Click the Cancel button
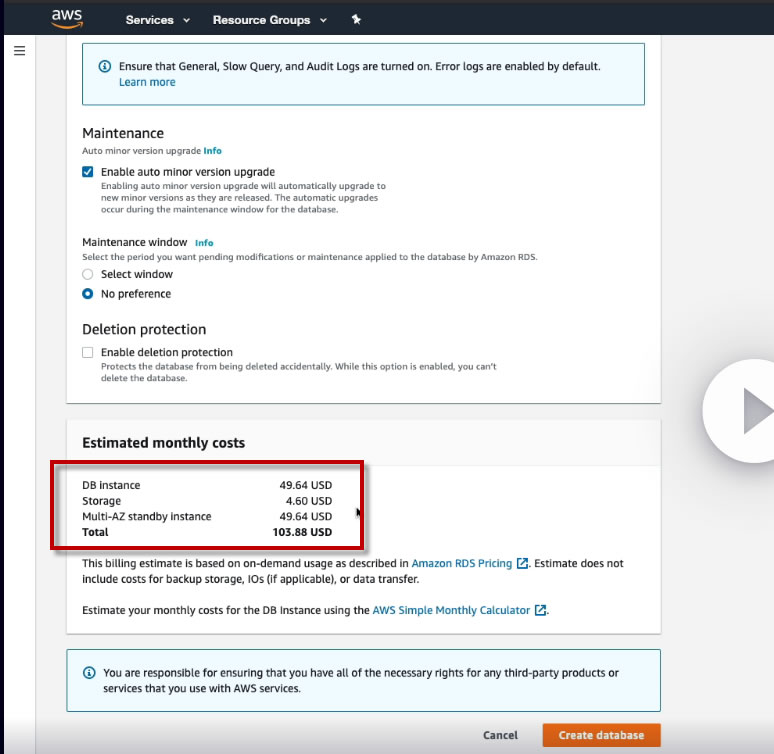 [x=500, y=735]
